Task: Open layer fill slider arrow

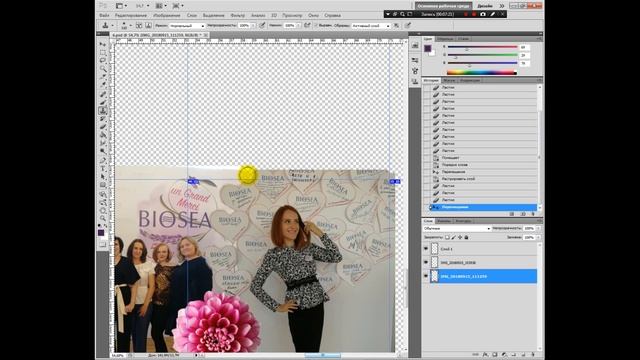Action: click(x=539, y=237)
